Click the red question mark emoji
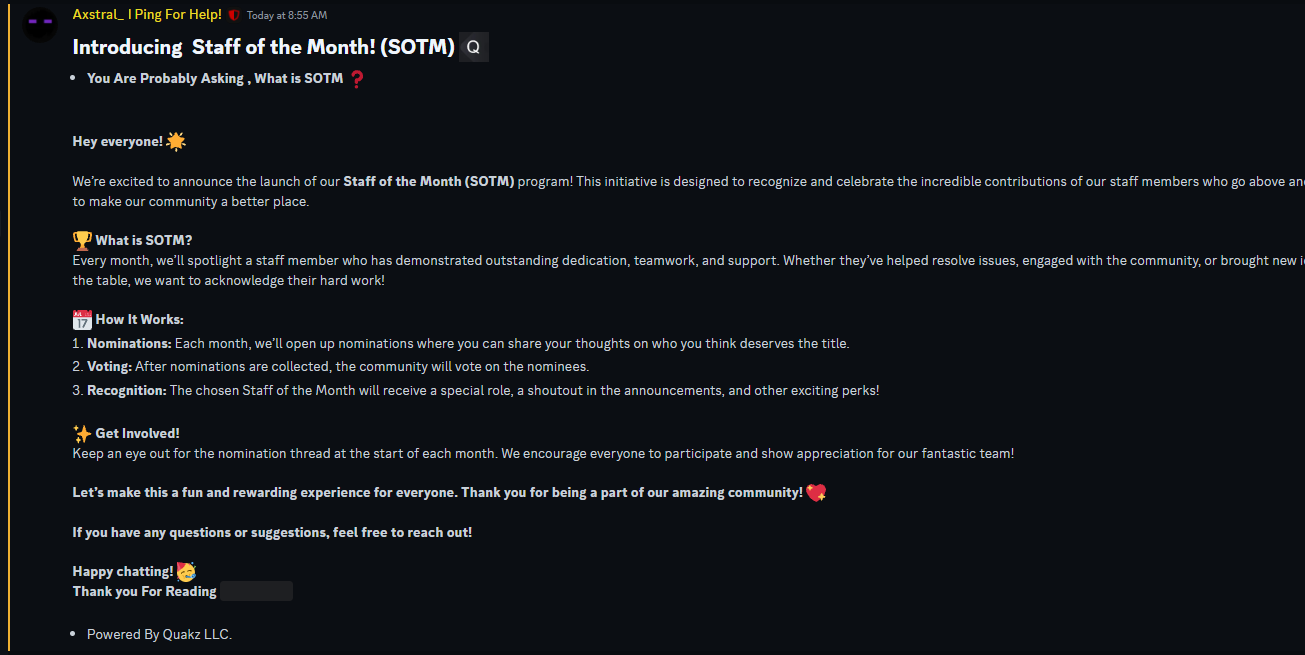This screenshot has height=655, width=1305. pyautogui.click(x=356, y=78)
